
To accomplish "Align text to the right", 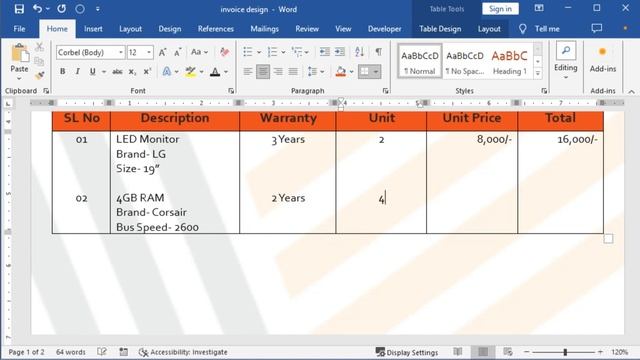I will click(x=278, y=72).
